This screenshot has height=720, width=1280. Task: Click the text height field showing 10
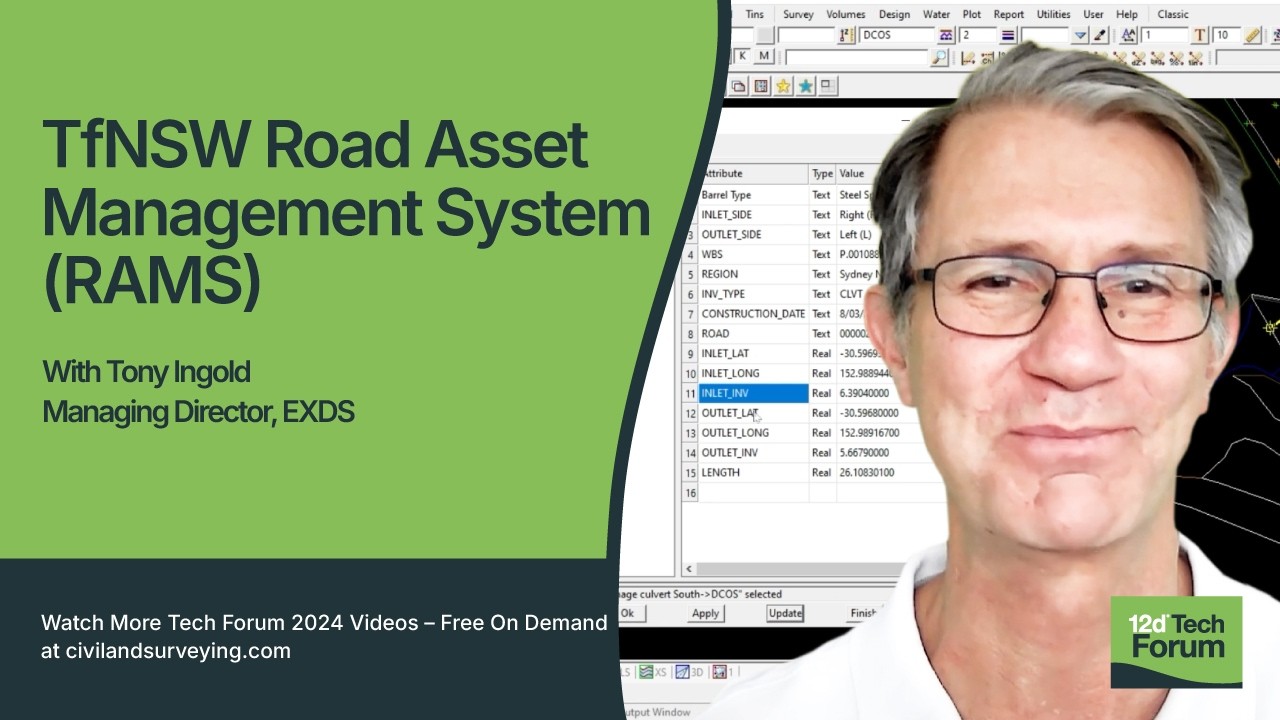(1226, 35)
